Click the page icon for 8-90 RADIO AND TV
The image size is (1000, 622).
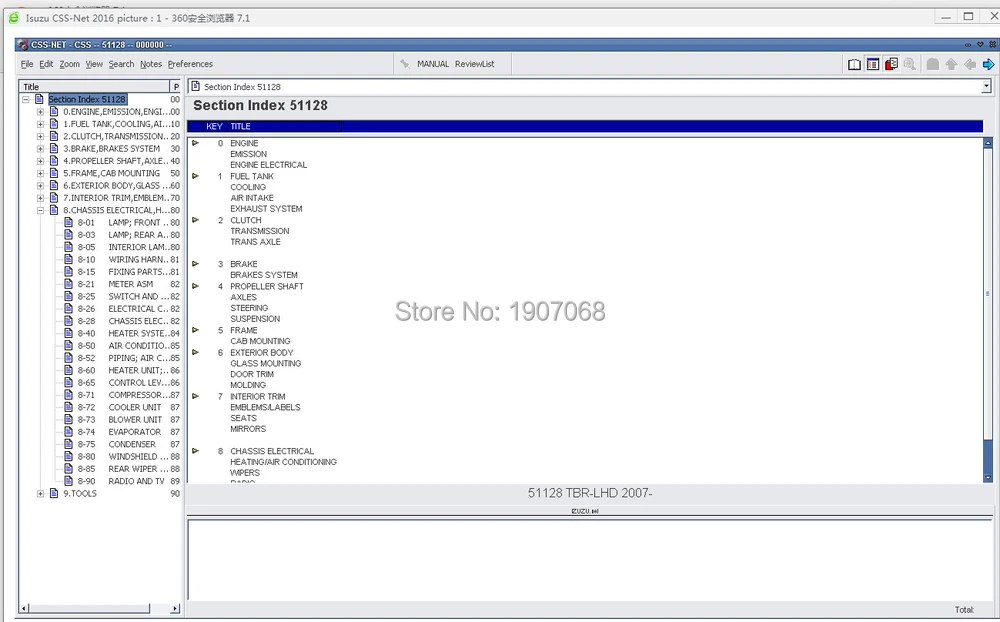pyautogui.click(x=69, y=481)
